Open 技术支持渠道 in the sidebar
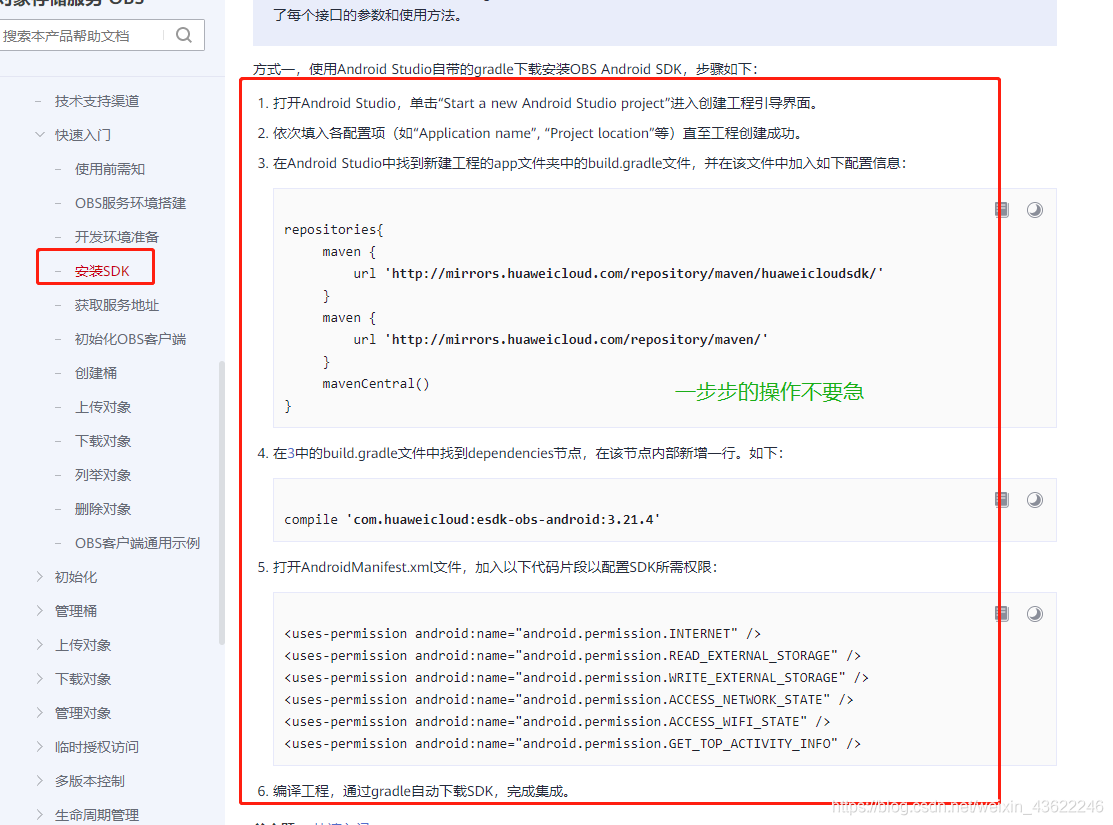 (x=97, y=101)
